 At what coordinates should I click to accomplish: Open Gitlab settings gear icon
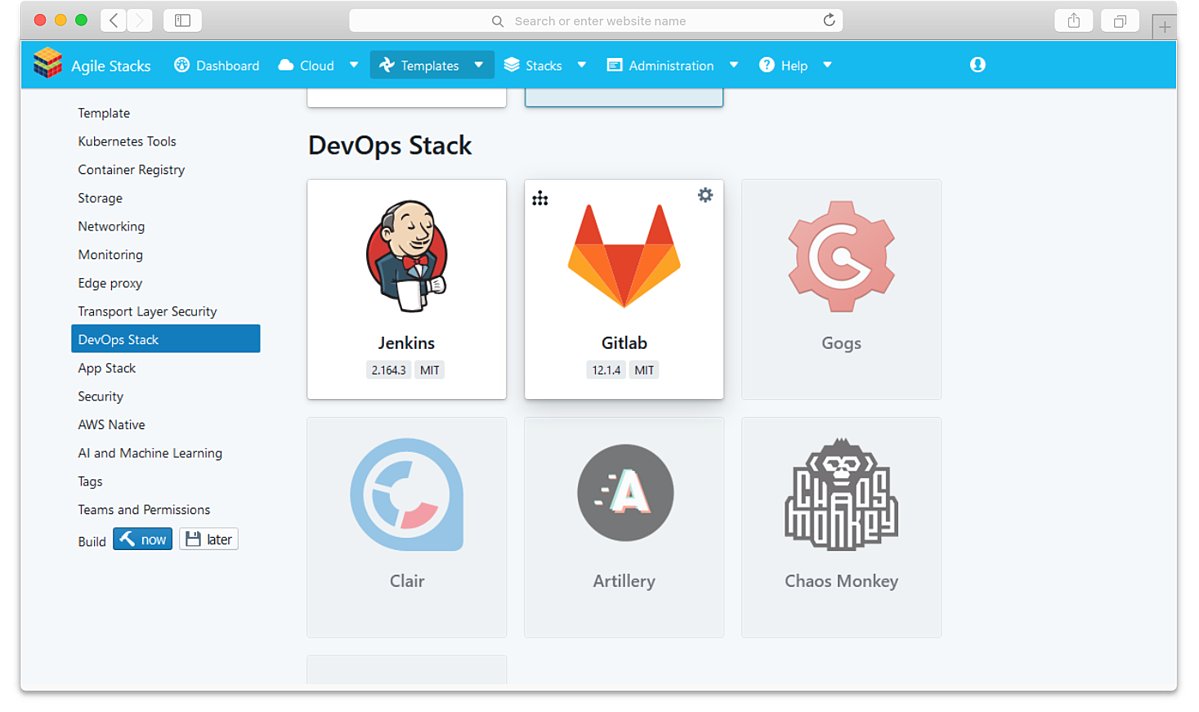(x=705, y=195)
